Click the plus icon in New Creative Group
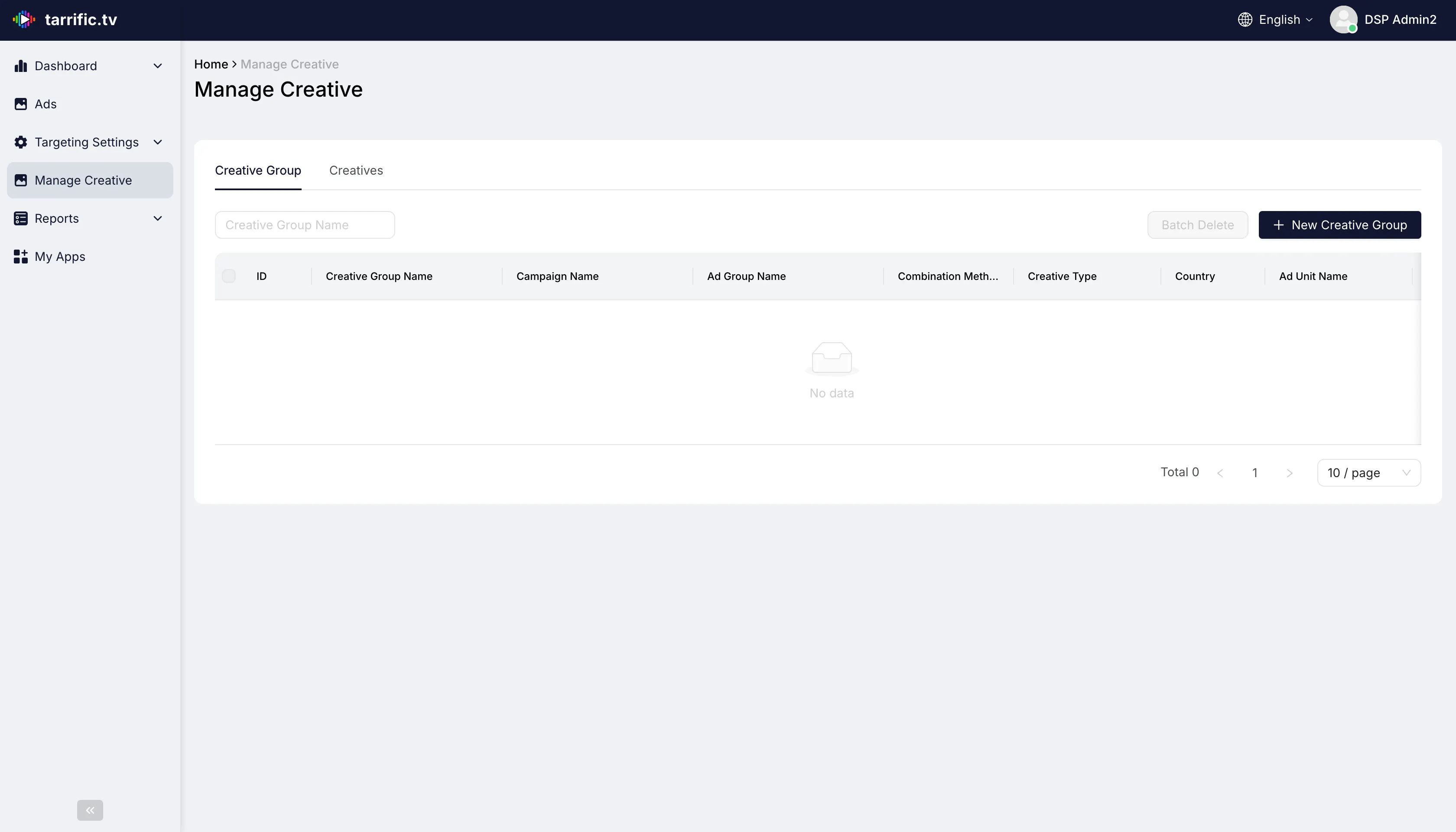The image size is (1456, 832). [1279, 225]
